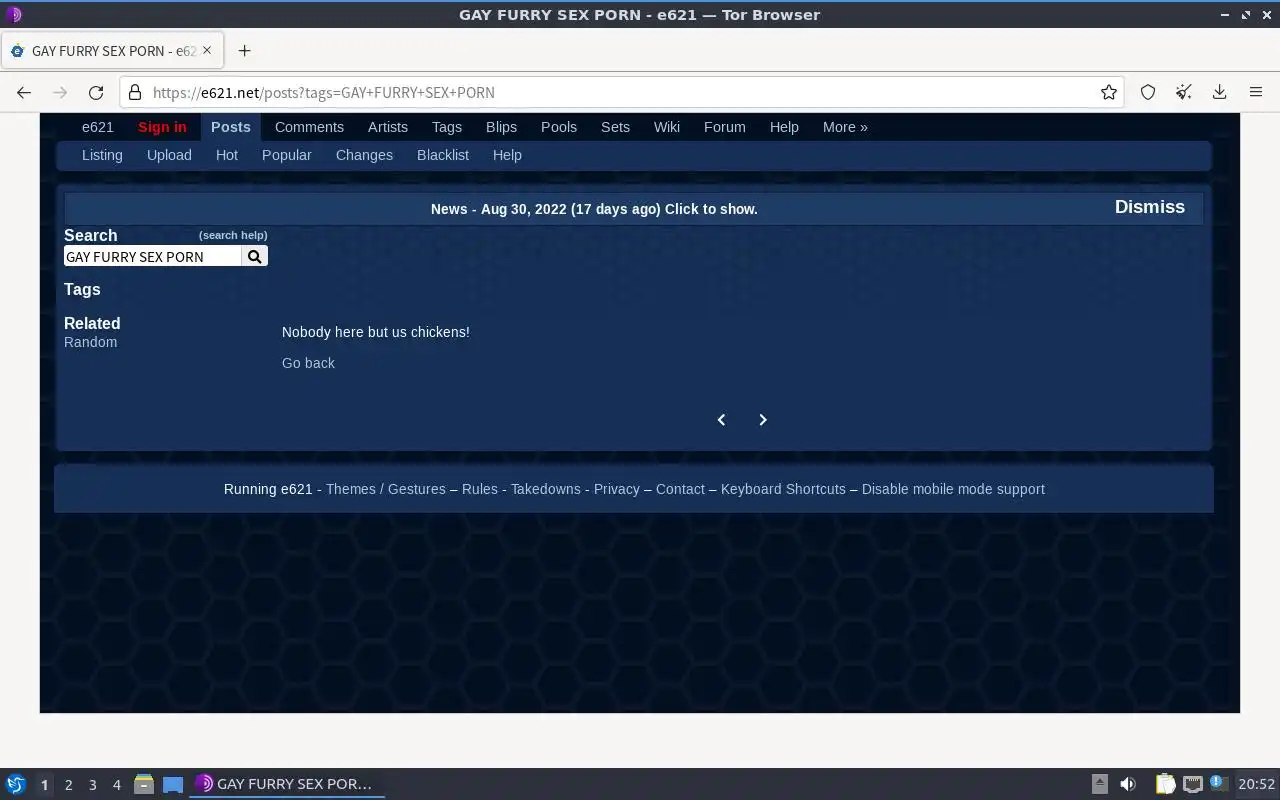Open the Forum section
The image size is (1280, 800).
725,127
